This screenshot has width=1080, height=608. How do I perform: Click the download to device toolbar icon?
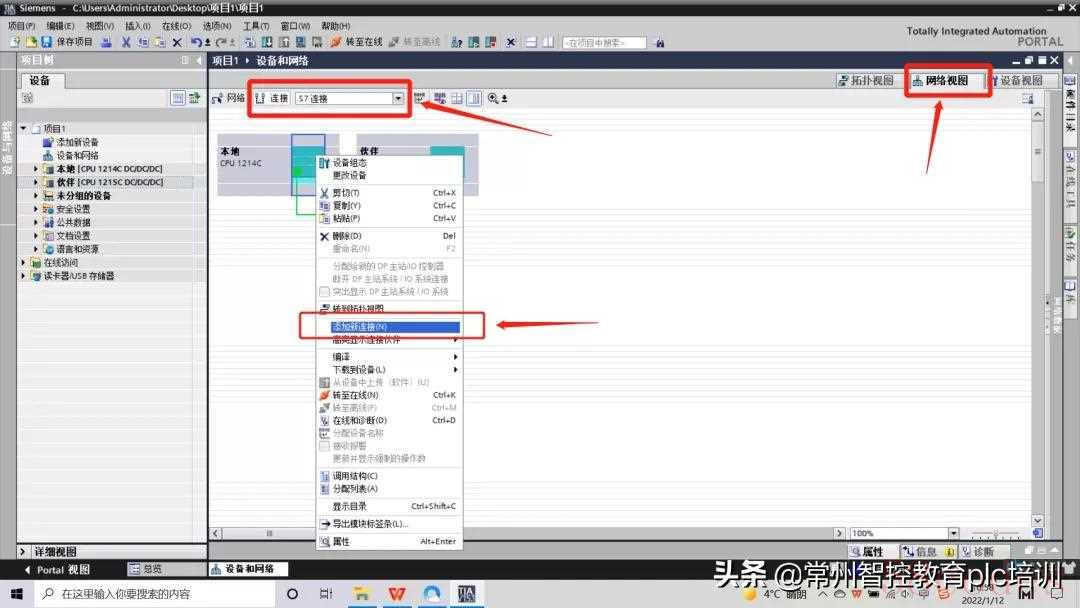pyautogui.click(x=267, y=42)
